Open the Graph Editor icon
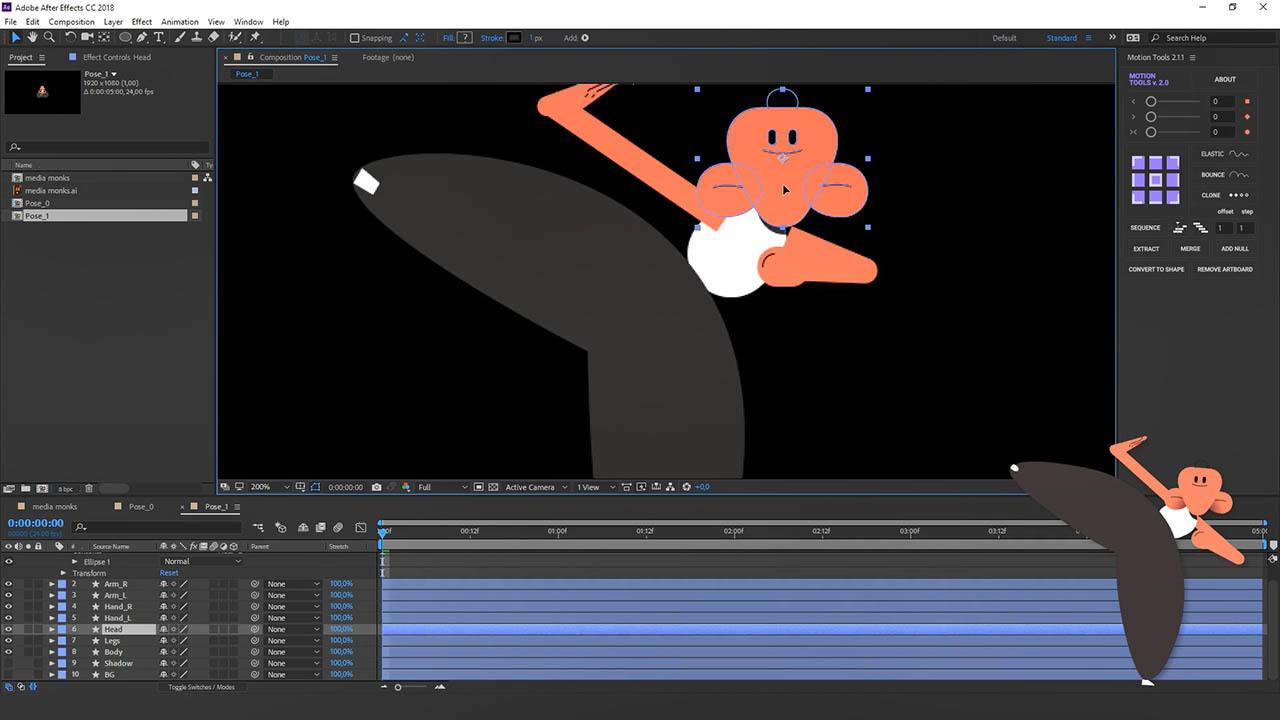Viewport: 1280px width, 720px height. [361, 527]
